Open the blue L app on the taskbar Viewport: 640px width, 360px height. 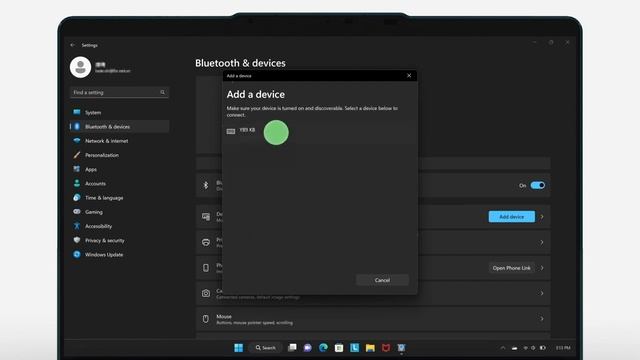(354, 348)
